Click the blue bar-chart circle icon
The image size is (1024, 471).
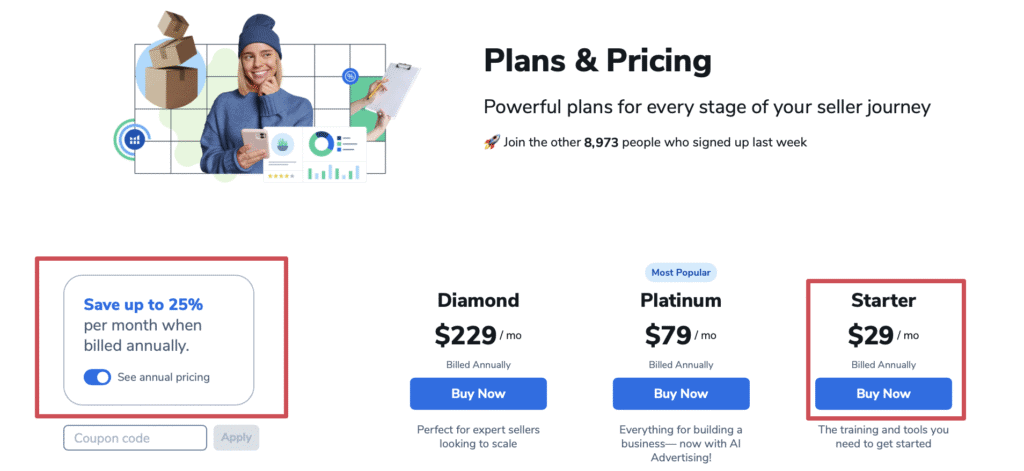tap(135, 140)
